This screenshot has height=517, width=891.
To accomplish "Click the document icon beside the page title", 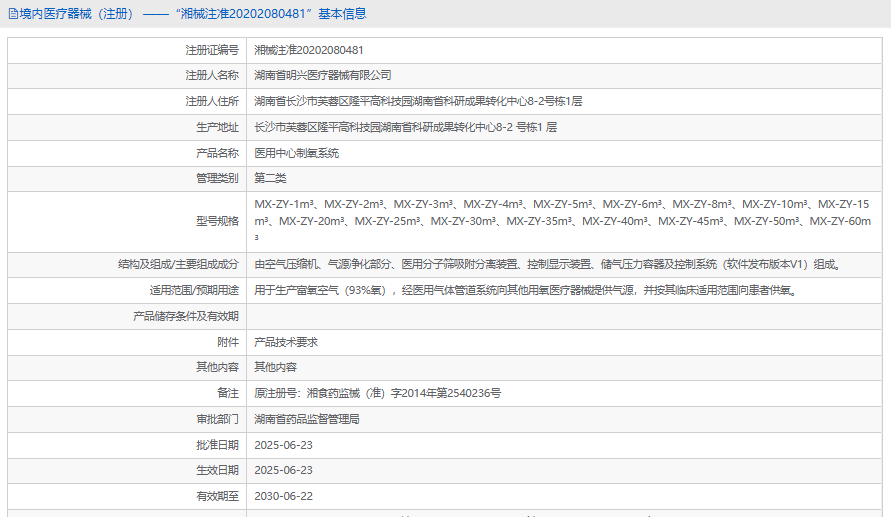I will pos(13,14).
